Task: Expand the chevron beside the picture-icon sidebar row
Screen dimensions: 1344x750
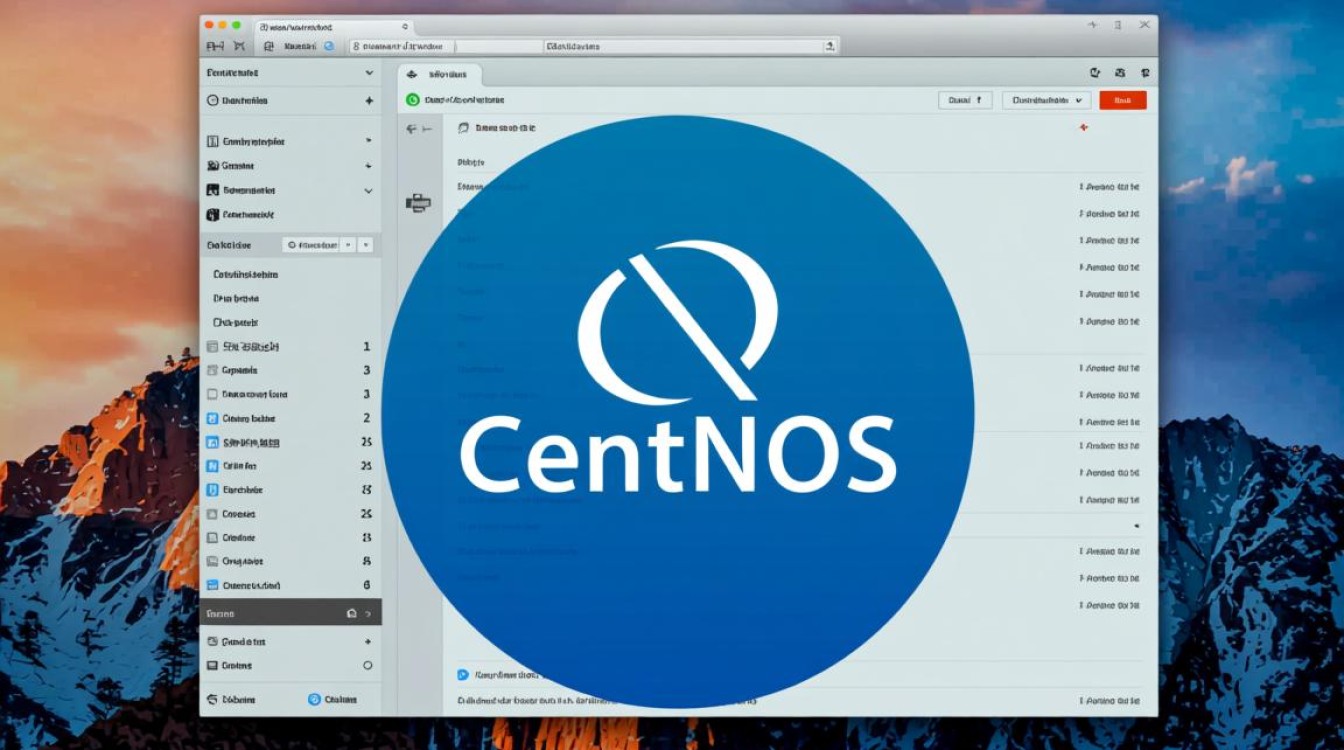Action: (x=369, y=190)
